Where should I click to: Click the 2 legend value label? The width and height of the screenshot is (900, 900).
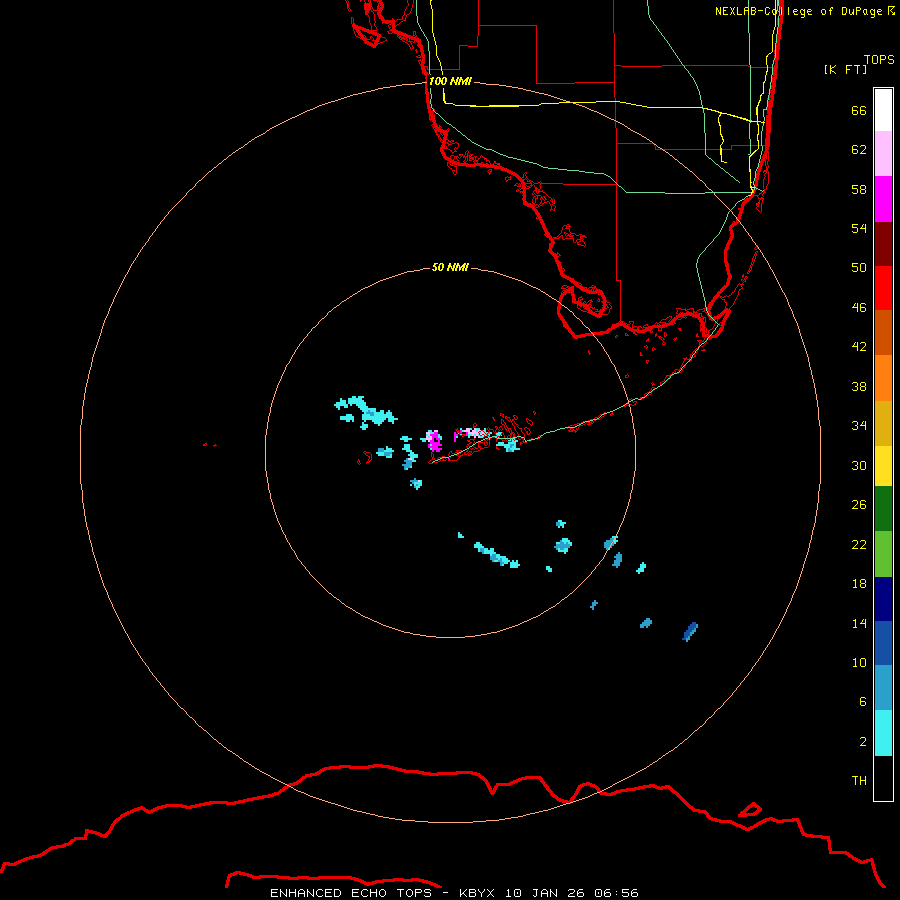click(863, 741)
